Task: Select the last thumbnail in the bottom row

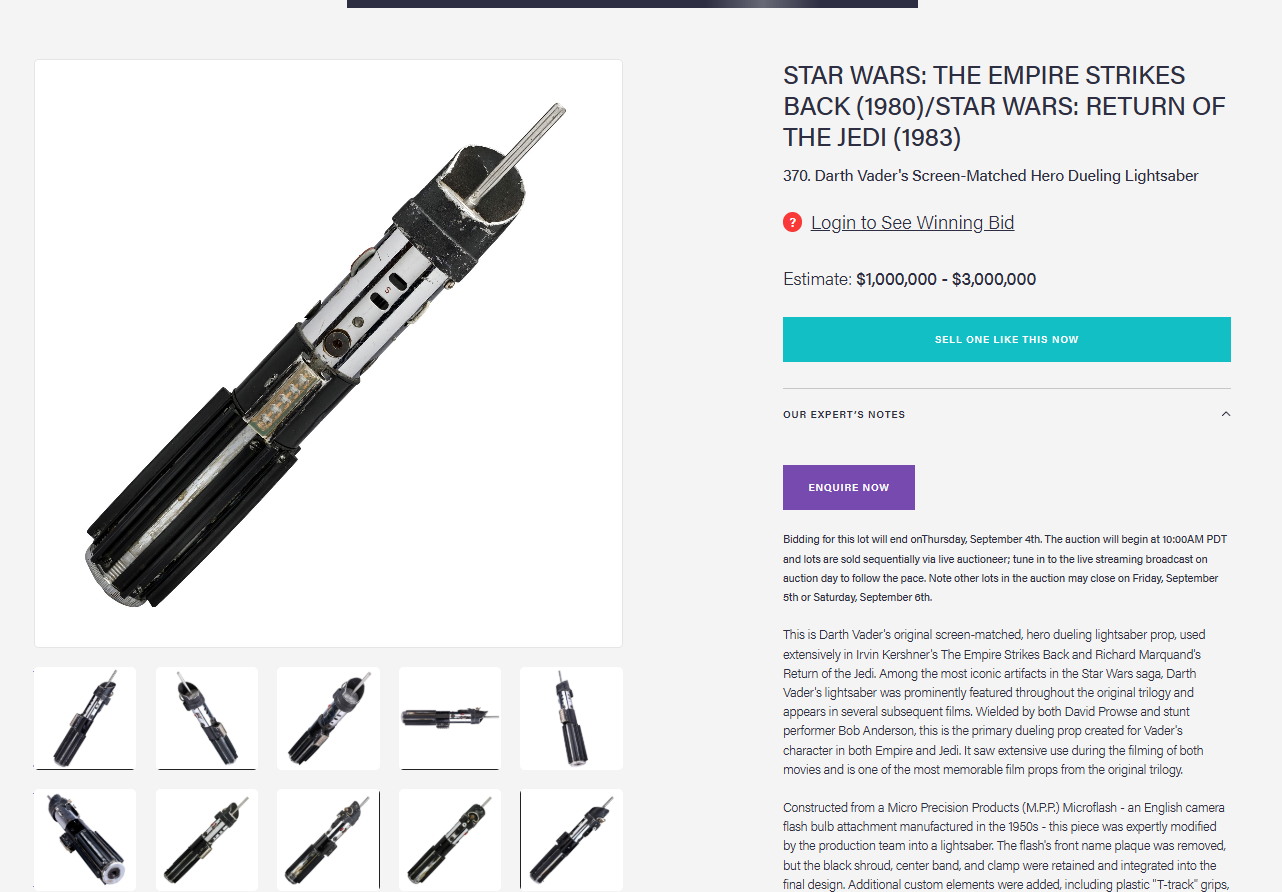Action: coord(571,839)
